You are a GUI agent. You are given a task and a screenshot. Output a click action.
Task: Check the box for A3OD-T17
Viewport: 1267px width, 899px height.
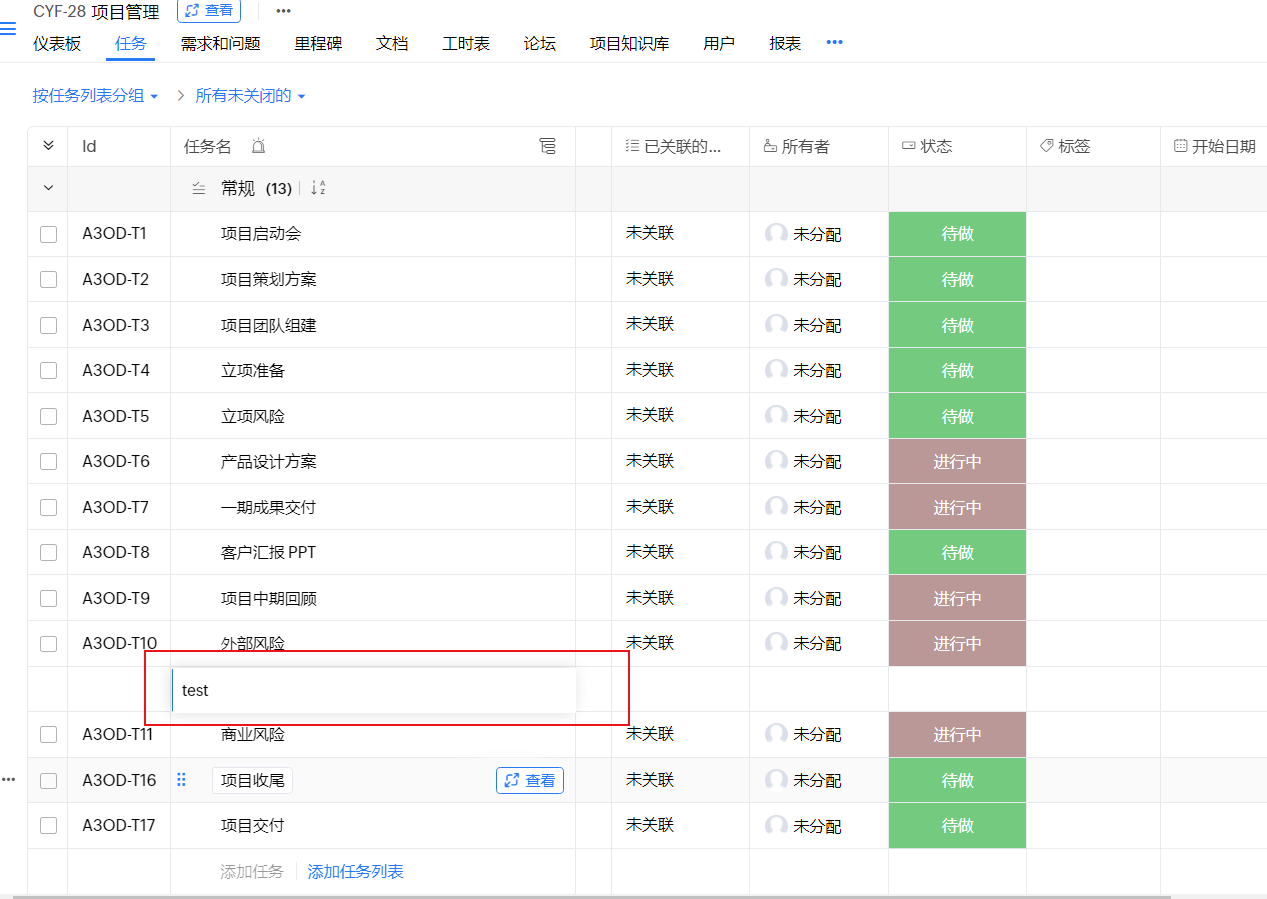coord(48,826)
